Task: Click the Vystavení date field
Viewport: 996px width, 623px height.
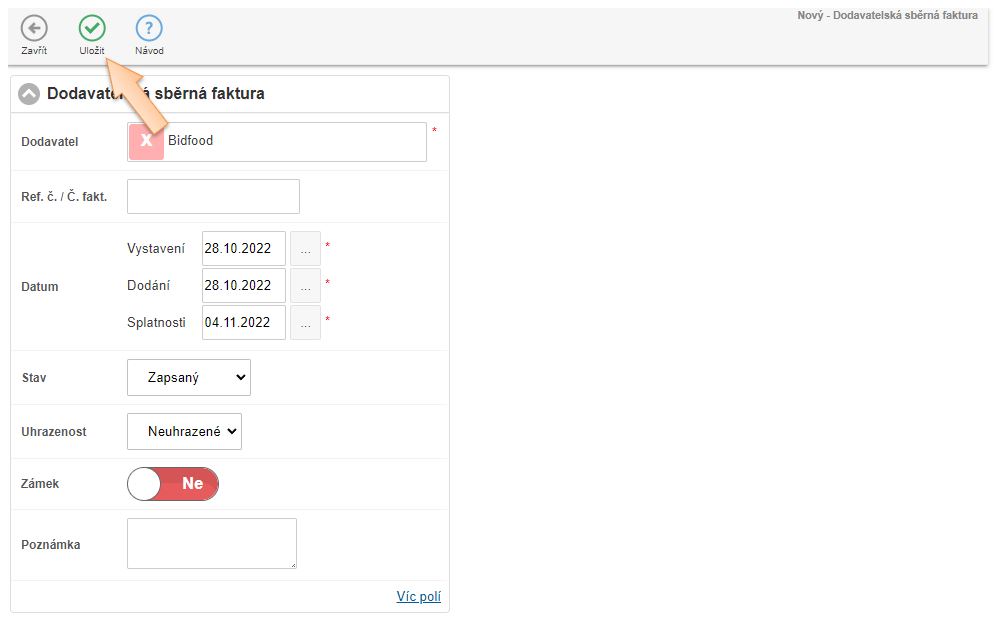Action: click(x=243, y=248)
